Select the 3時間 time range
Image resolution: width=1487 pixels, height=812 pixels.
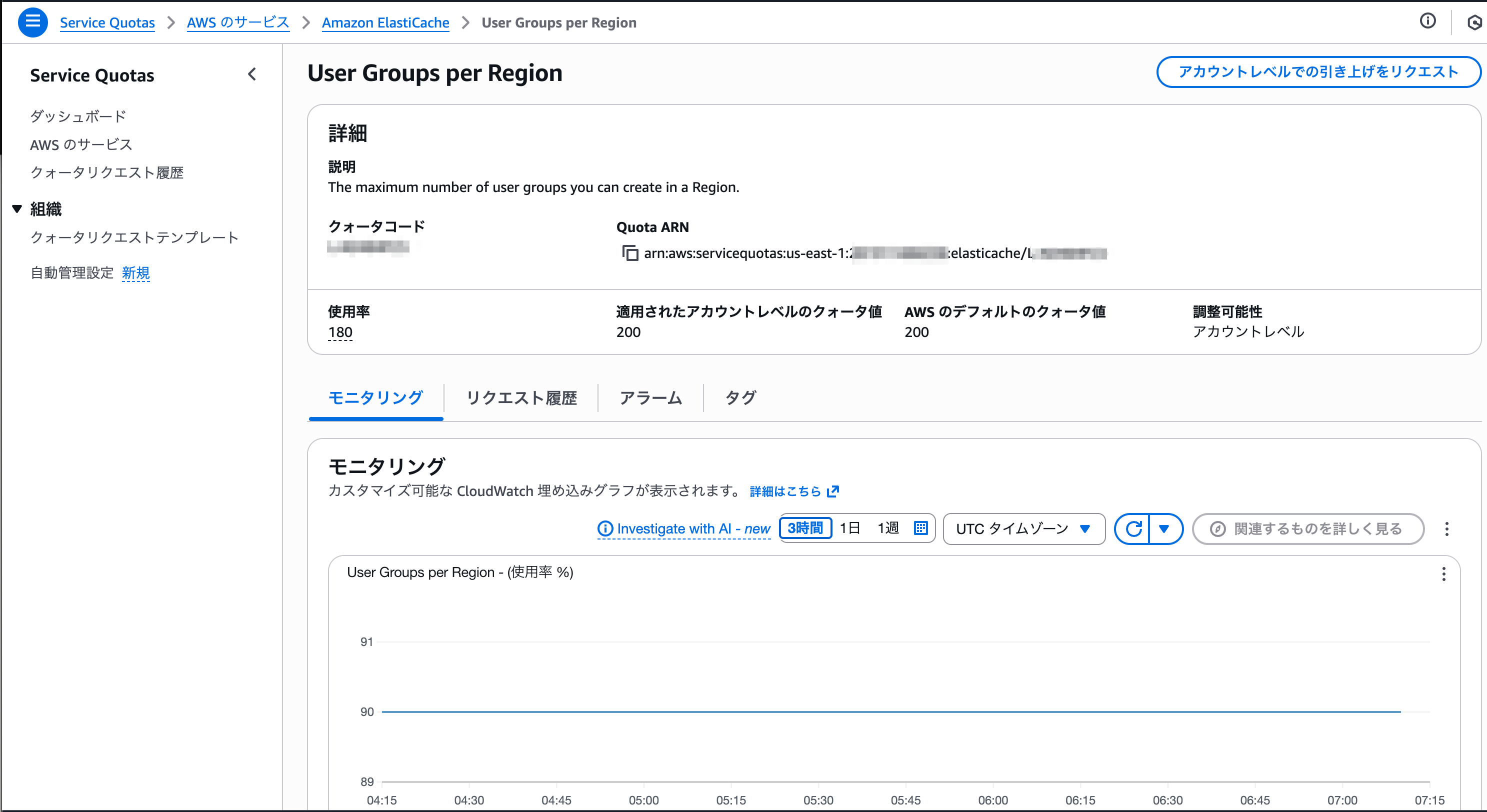click(805, 528)
